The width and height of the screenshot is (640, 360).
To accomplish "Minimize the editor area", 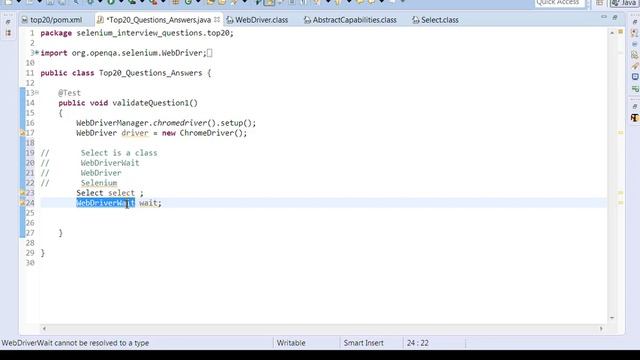I will [x=604, y=17].
